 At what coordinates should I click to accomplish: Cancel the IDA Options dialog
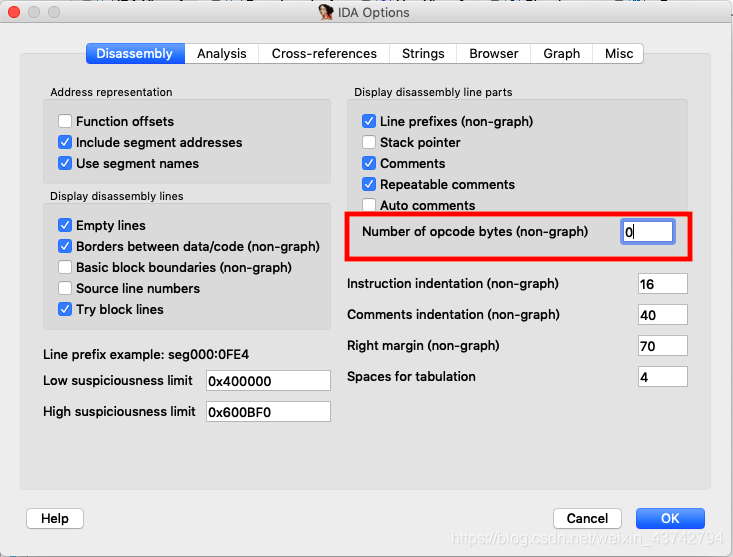click(587, 519)
